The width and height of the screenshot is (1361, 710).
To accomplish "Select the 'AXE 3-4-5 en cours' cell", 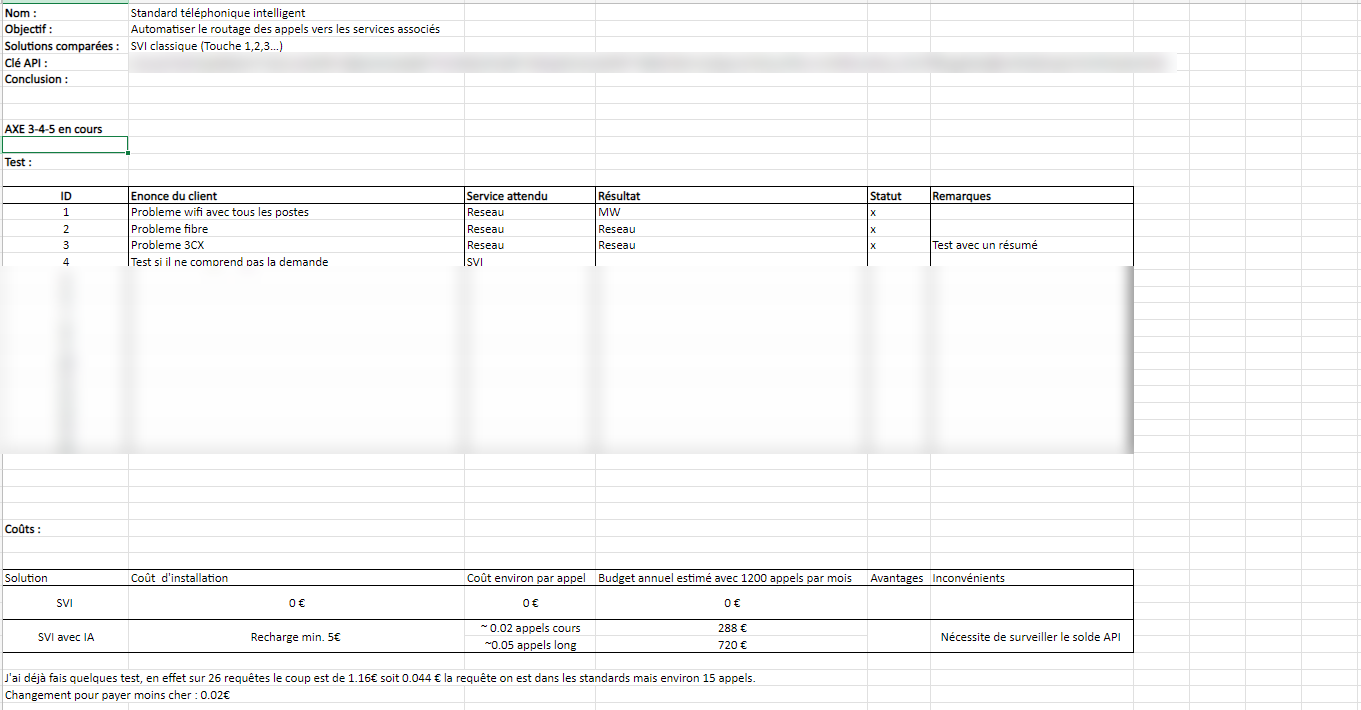I will pos(65,129).
